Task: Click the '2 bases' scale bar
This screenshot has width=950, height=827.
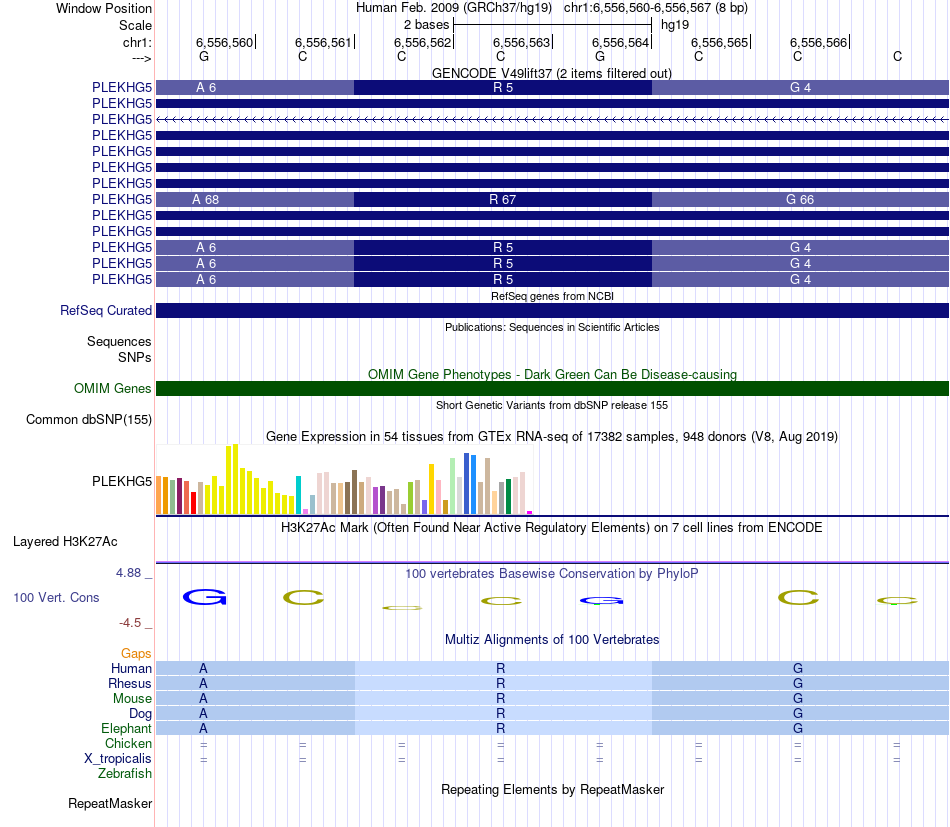Action: pos(552,25)
